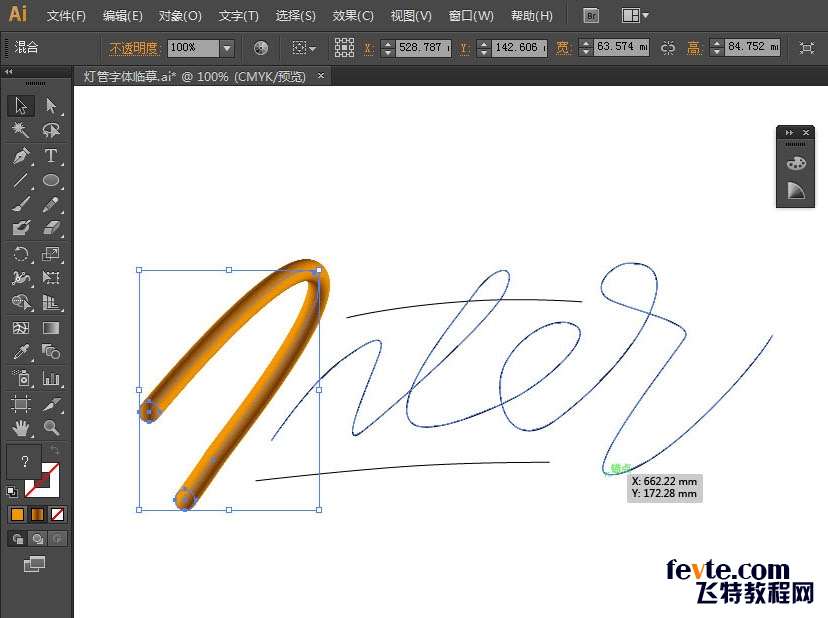Select the Rotate tool
Image resolution: width=828 pixels, height=618 pixels.
pos(21,254)
